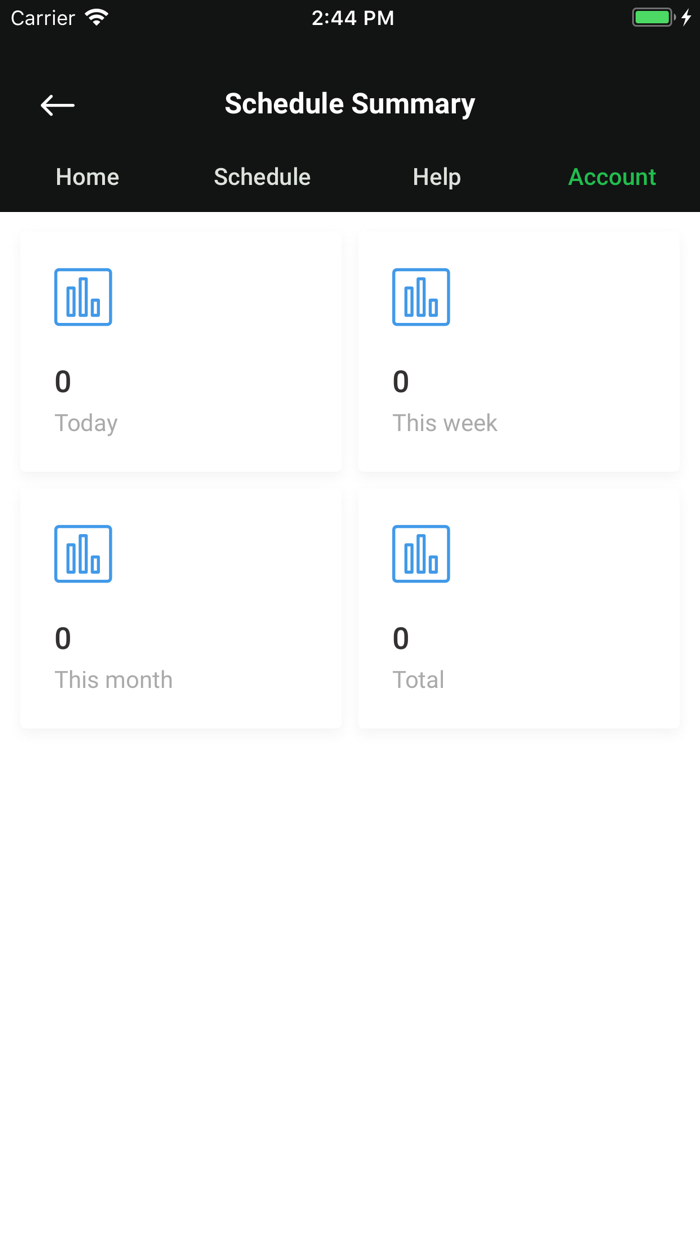This screenshot has width=700, height=1244.
Task: Open the This week summary card
Action: [519, 352]
